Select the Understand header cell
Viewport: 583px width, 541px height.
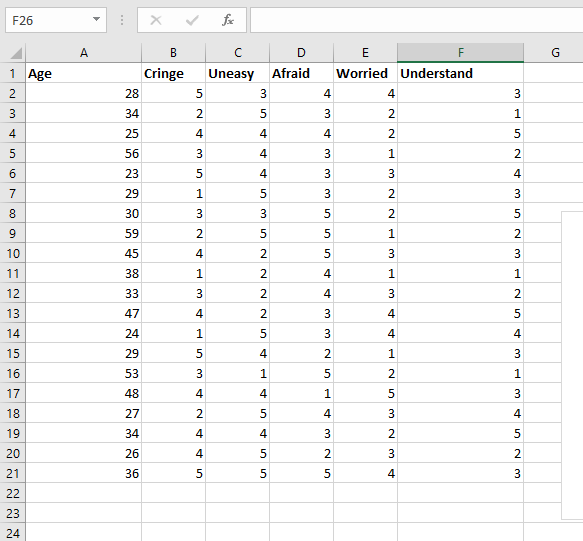click(460, 73)
